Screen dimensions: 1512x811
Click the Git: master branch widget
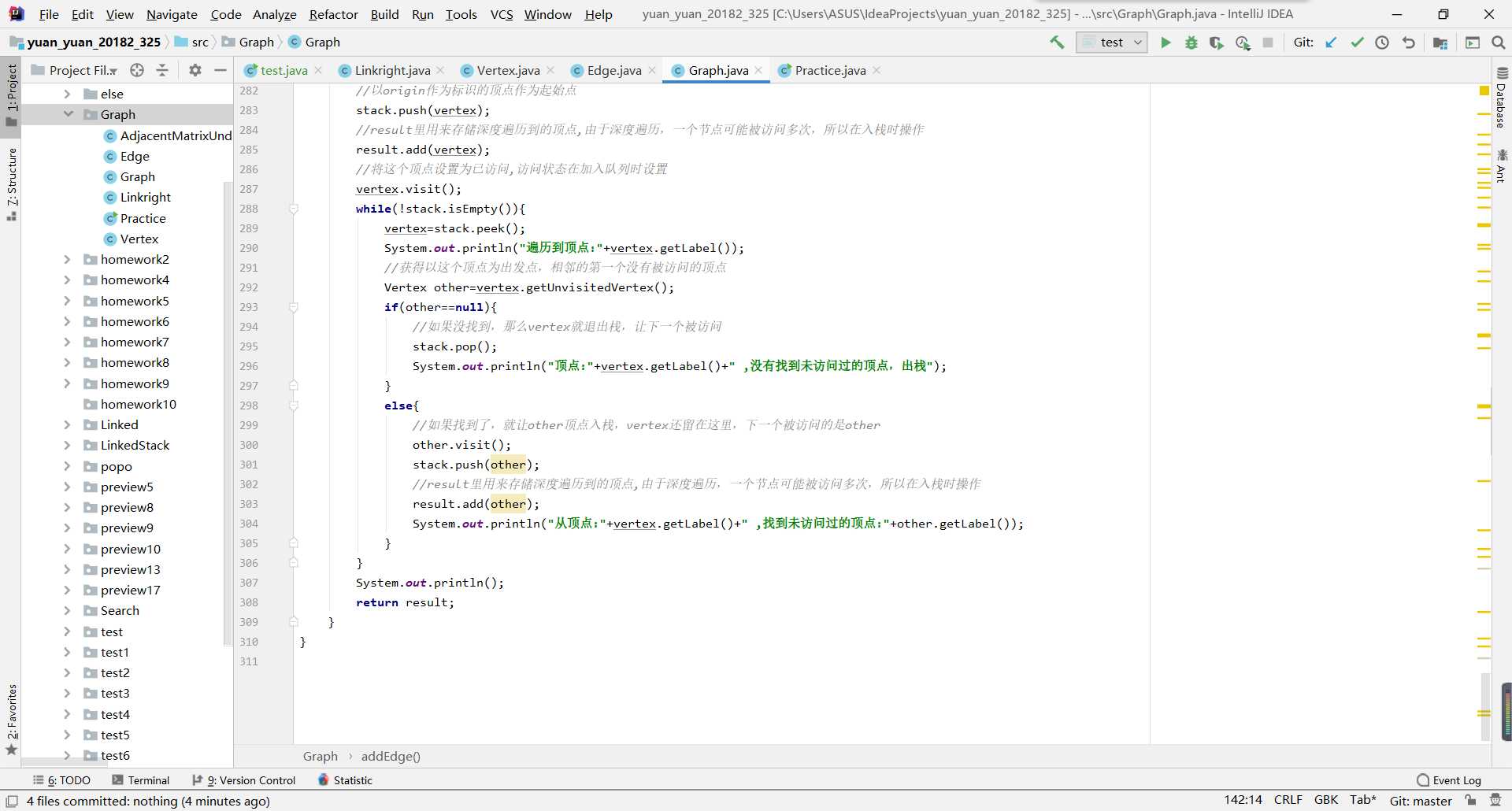click(x=1421, y=800)
